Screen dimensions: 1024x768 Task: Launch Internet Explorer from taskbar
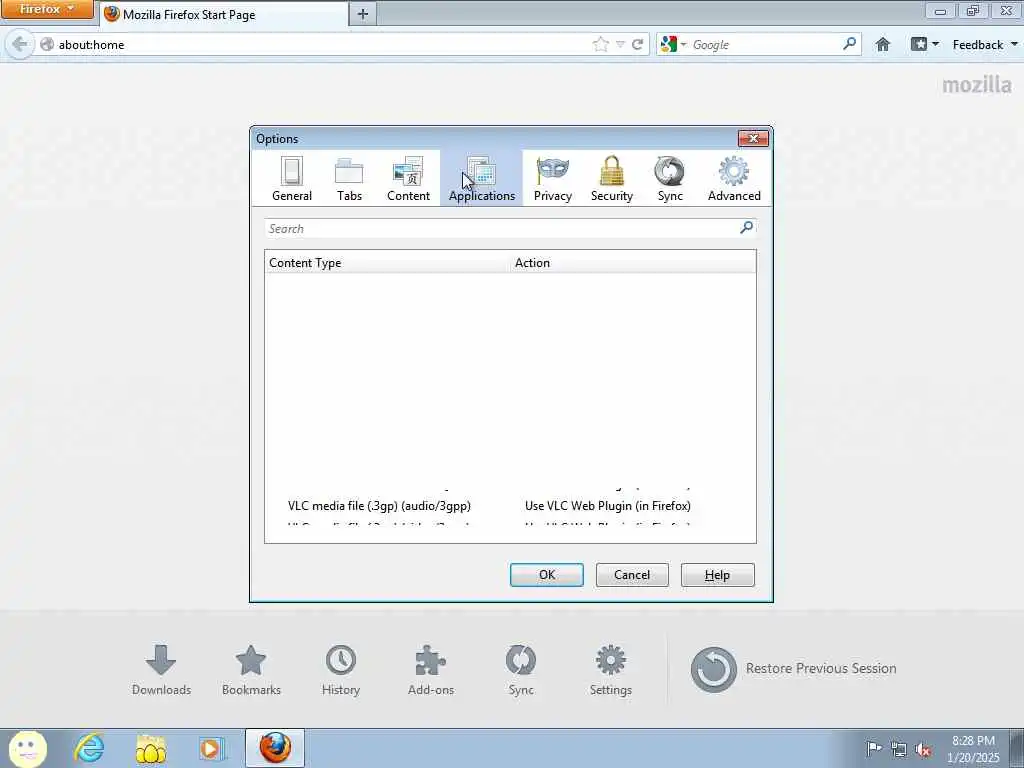pos(89,748)
